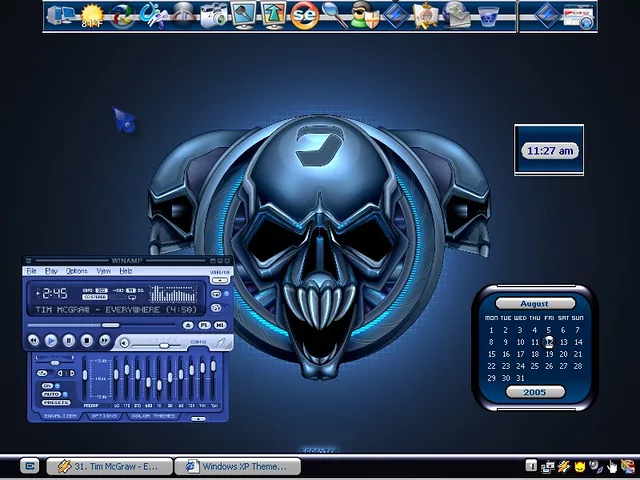Toggle Winamp repeat button
640x480 pixels.
click(216, 293)
